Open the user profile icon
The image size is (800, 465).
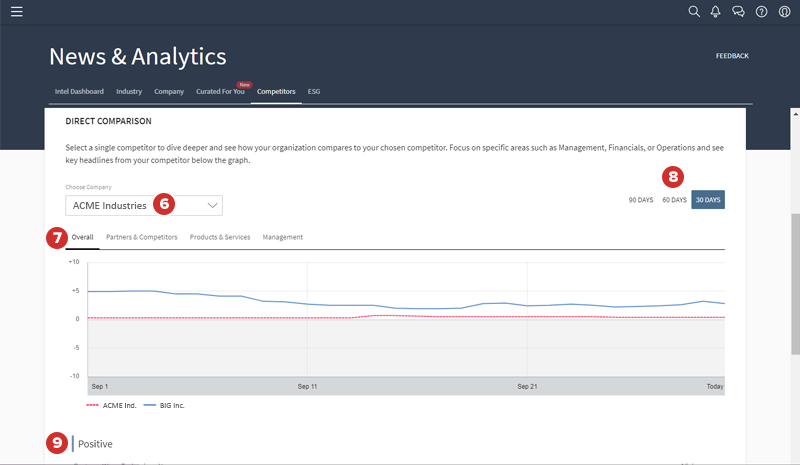784,12
